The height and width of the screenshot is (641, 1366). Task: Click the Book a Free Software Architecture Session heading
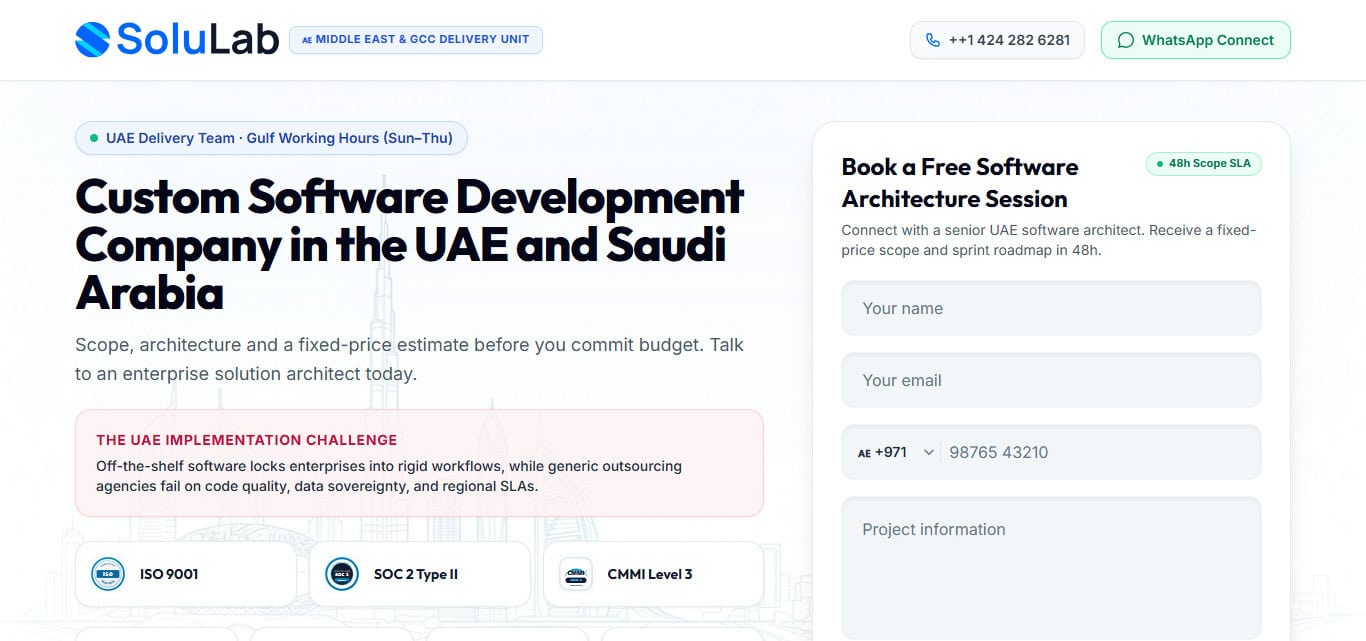pyautogui.click(x=960, y=182)
